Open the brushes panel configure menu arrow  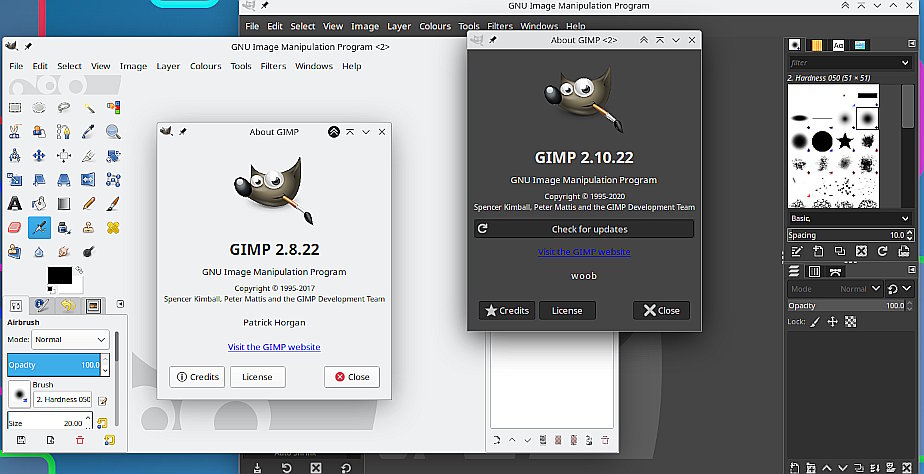[x=912, y=44]
